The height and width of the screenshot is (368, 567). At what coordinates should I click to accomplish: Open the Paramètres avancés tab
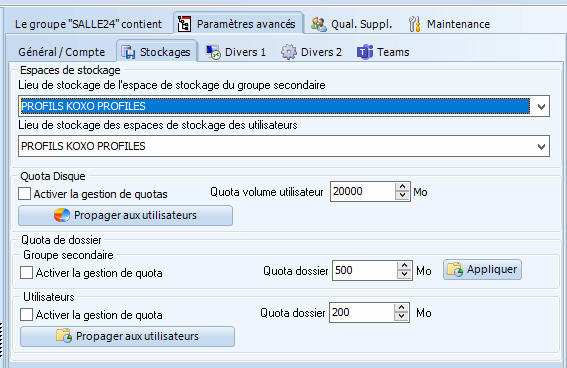point(239,24)
